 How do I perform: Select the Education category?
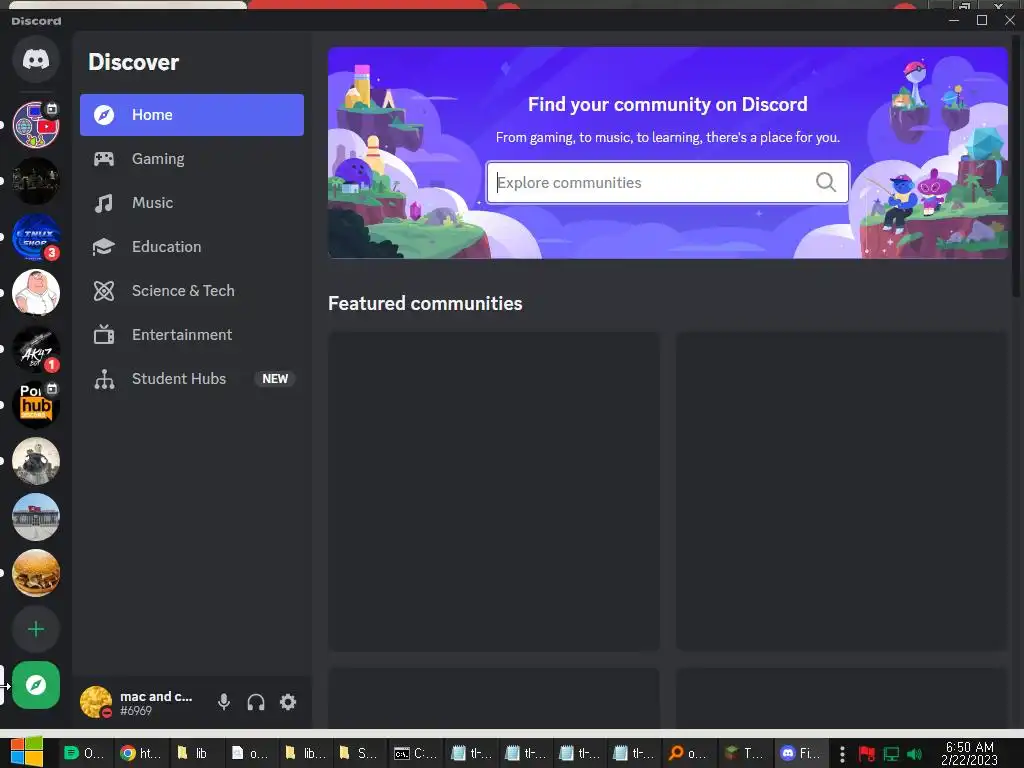(192, 247)
